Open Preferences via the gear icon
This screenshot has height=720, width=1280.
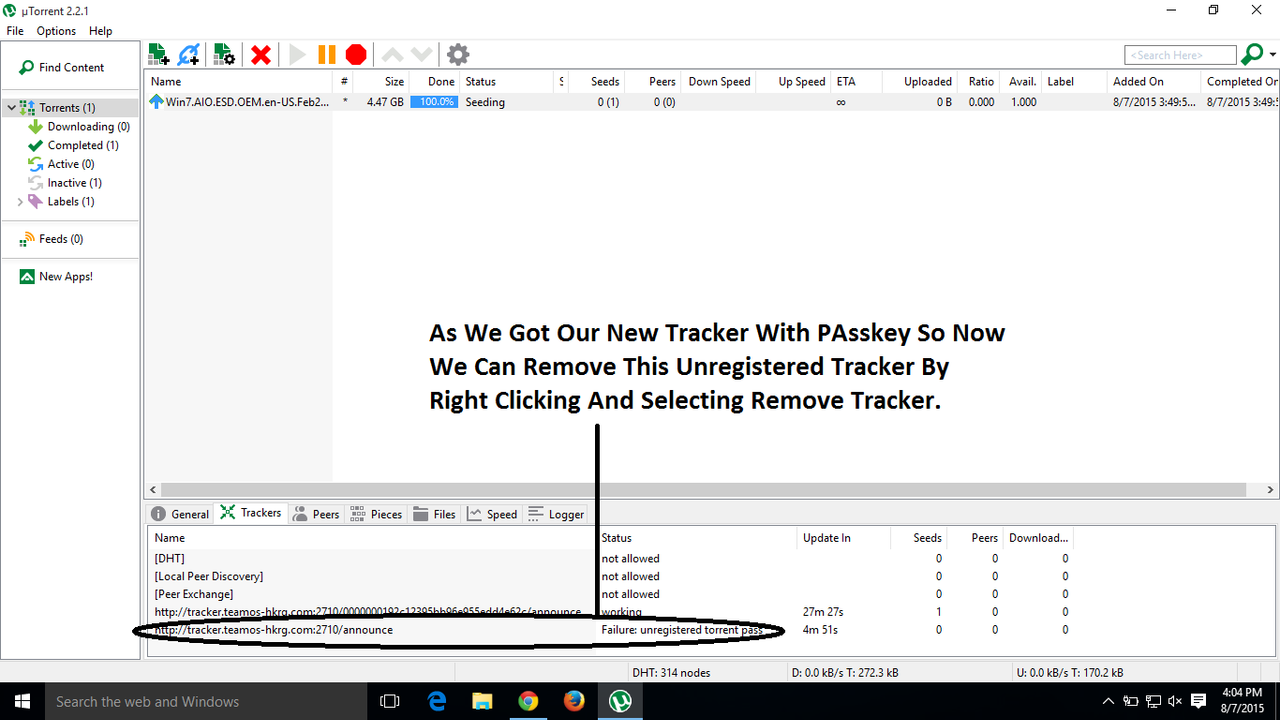coord(457,55)
